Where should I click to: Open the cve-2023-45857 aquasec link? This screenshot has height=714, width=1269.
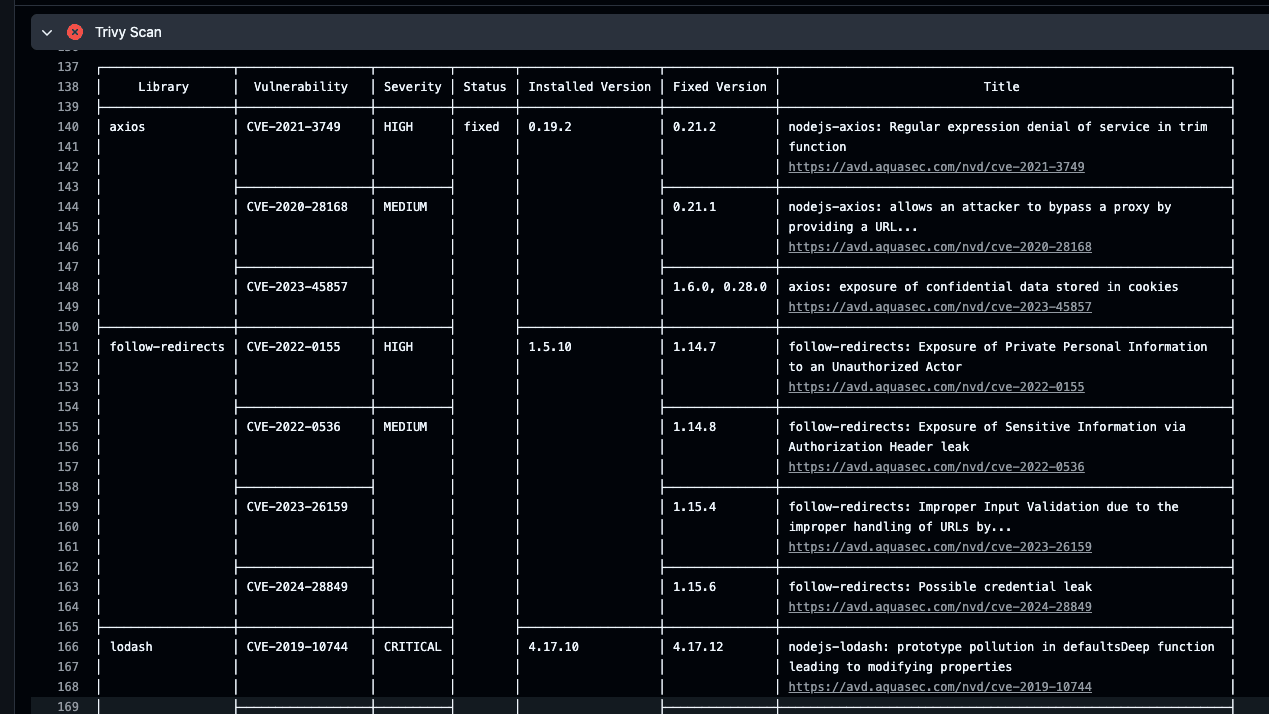tap(940, 307)
